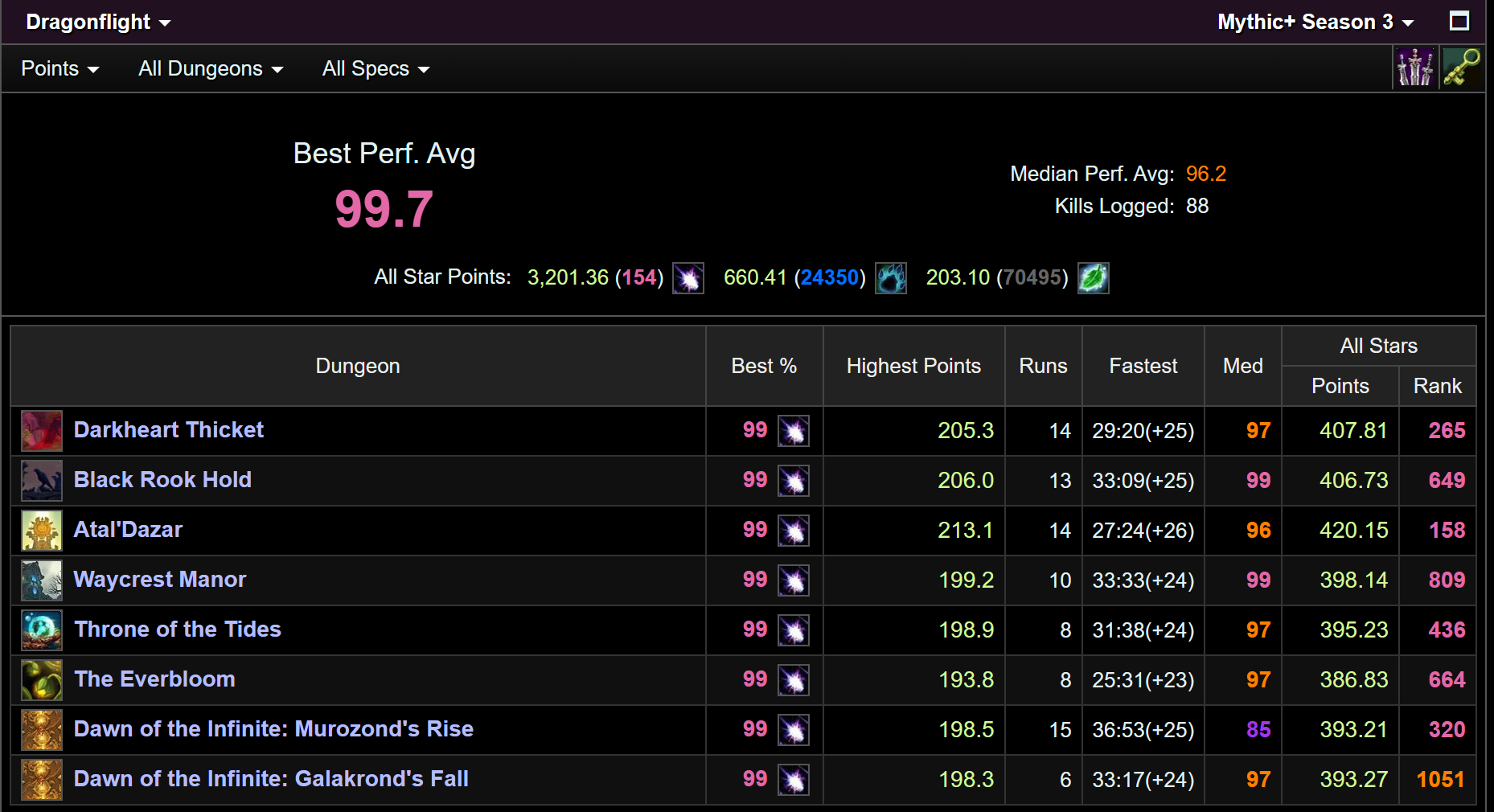Screen dimensions: 1494x812
Task: Click the 158 rank value
Action: pyautogui.click(x=1447, y=531)
